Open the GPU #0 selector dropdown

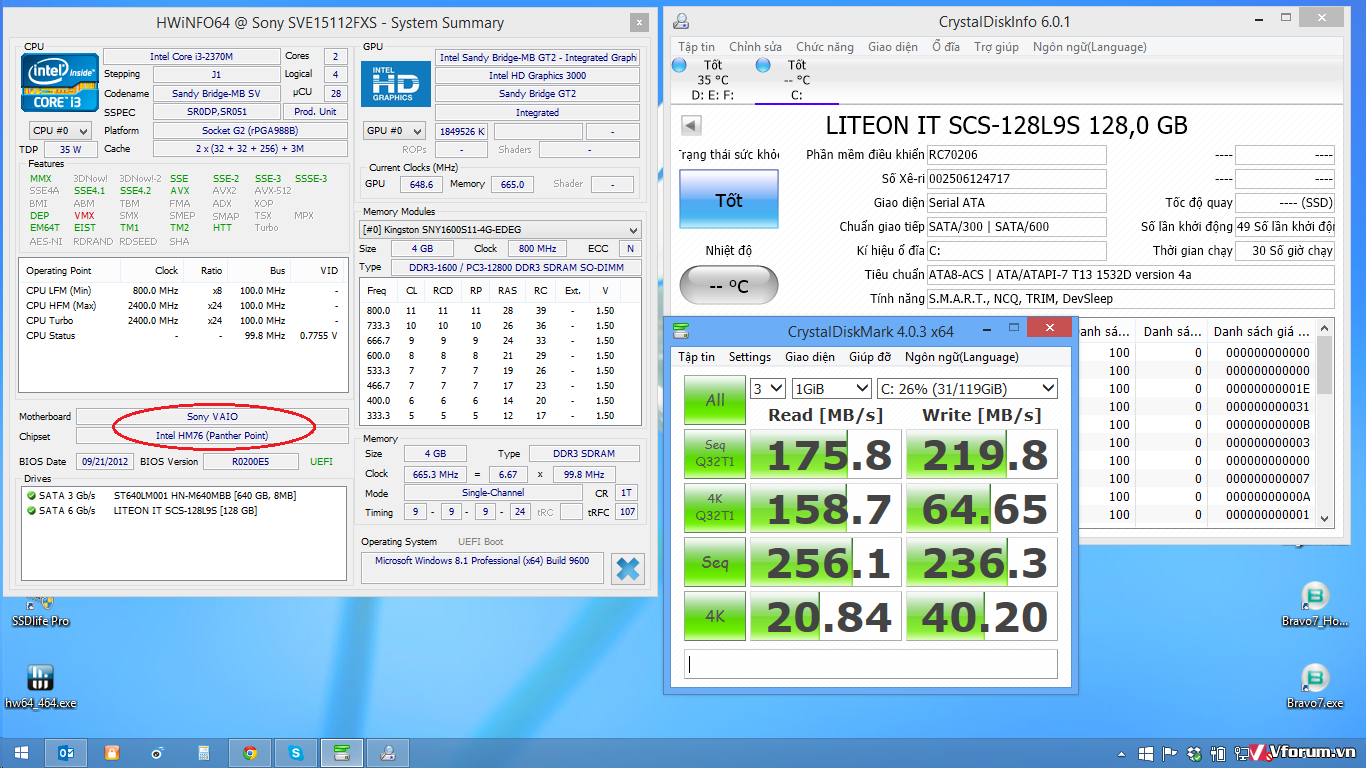tap(395, 131)
